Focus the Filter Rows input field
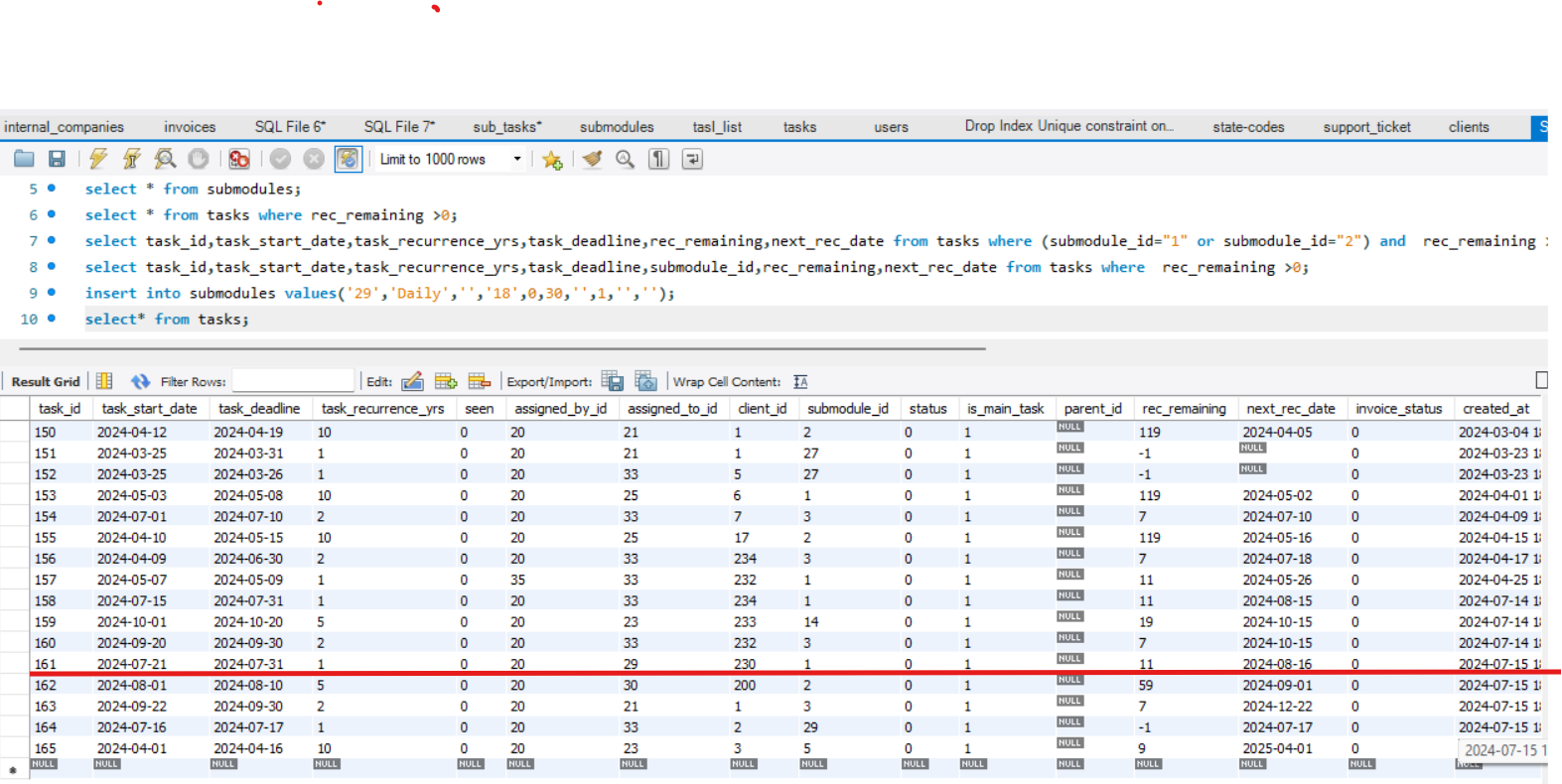Screen dimensions: 1562x784 293,381
